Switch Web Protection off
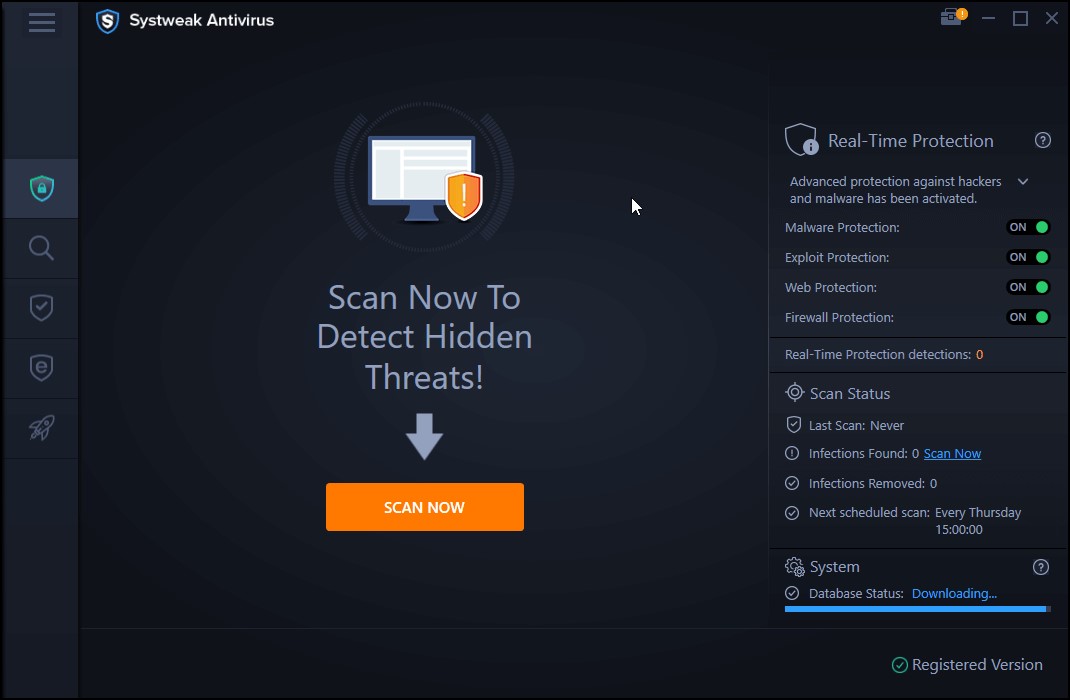 [1028, 287]
